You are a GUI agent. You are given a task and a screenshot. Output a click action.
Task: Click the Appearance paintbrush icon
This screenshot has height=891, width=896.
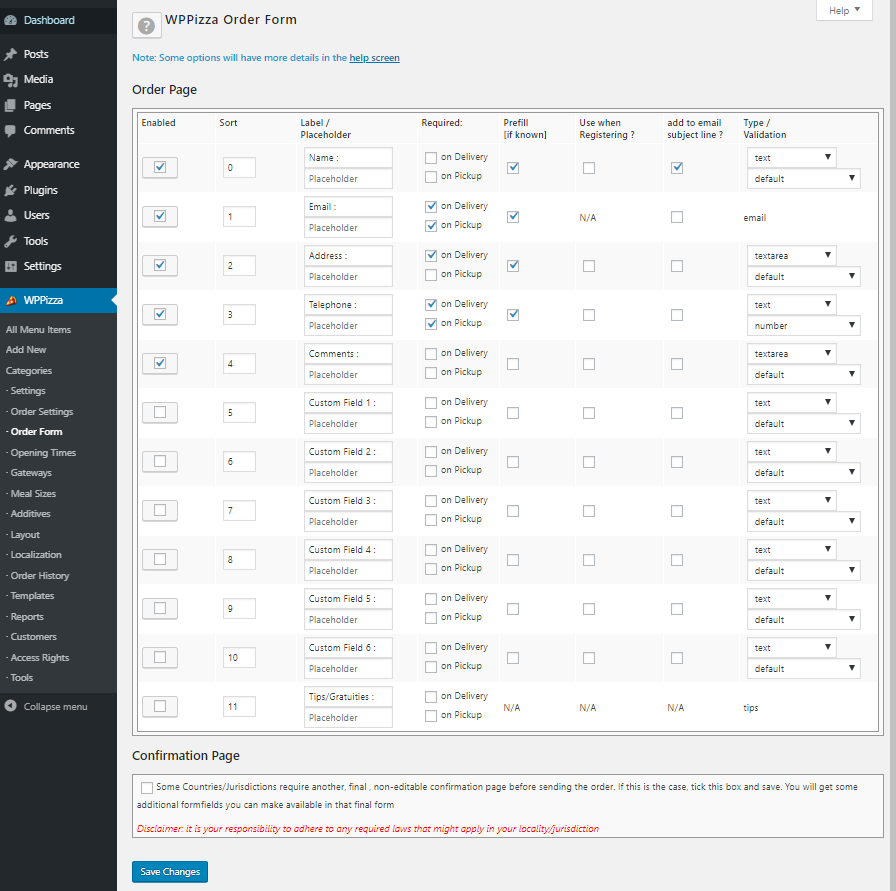click(11, 165)
